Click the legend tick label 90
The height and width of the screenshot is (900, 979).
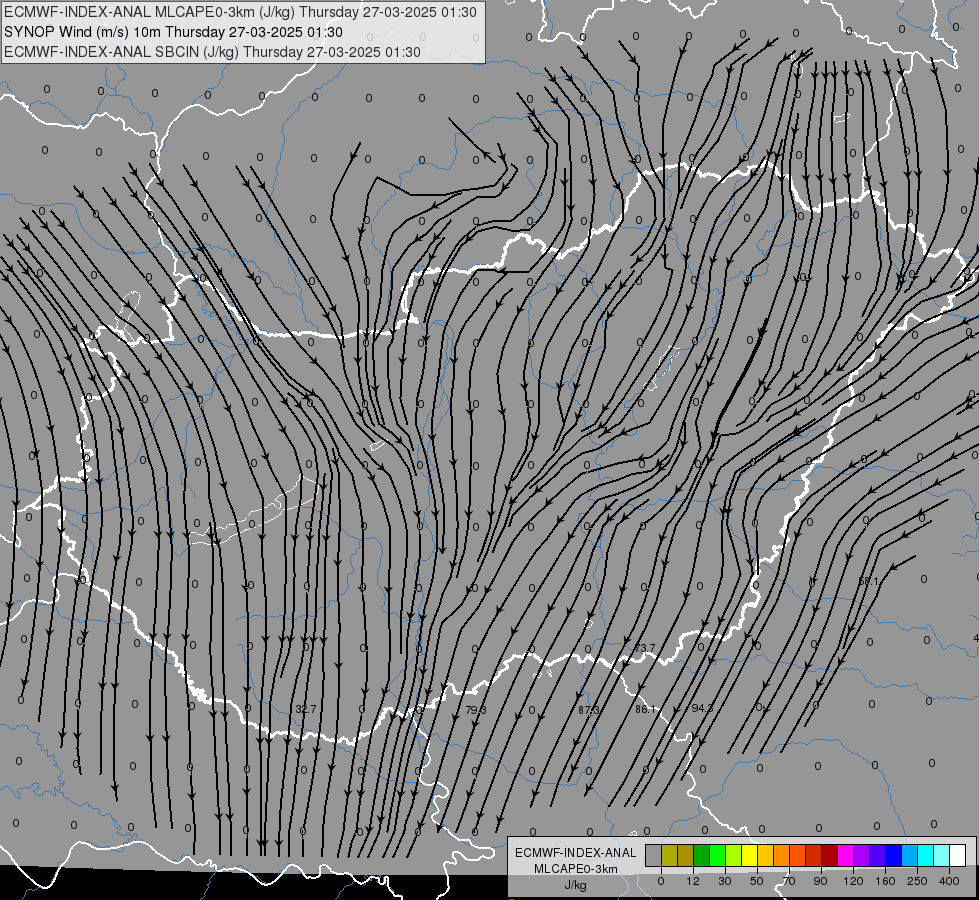pyautogui.click(x=821, y=881)
